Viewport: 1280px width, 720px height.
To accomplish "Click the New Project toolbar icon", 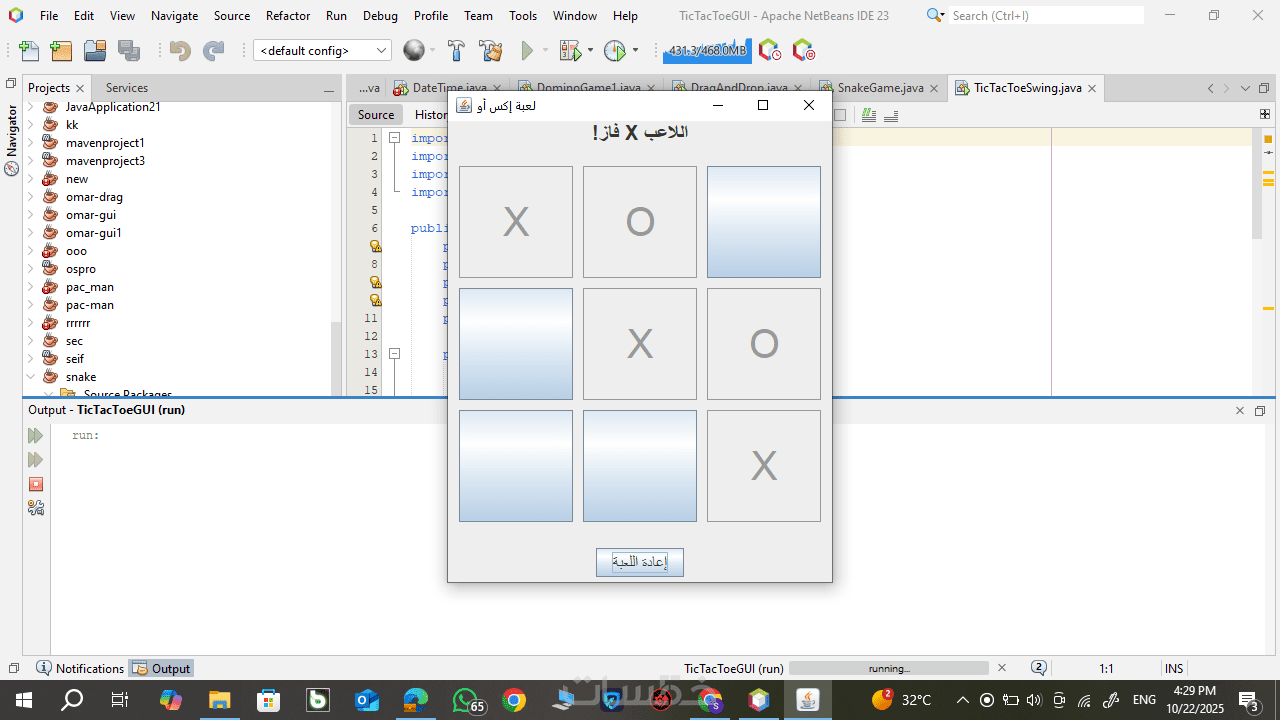I will click(61, 51).
